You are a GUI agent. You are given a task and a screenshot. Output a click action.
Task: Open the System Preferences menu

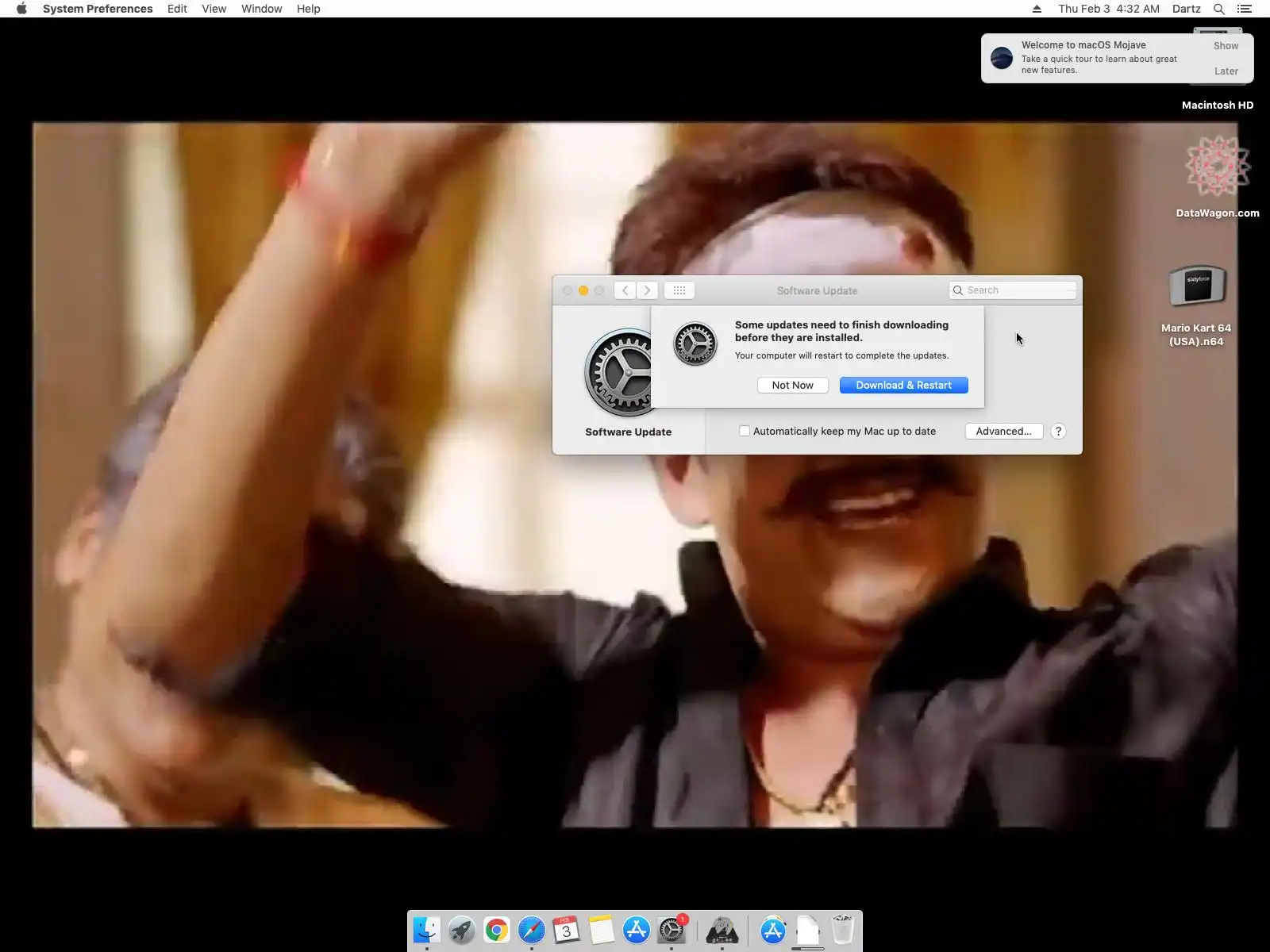tap(98, 9)
